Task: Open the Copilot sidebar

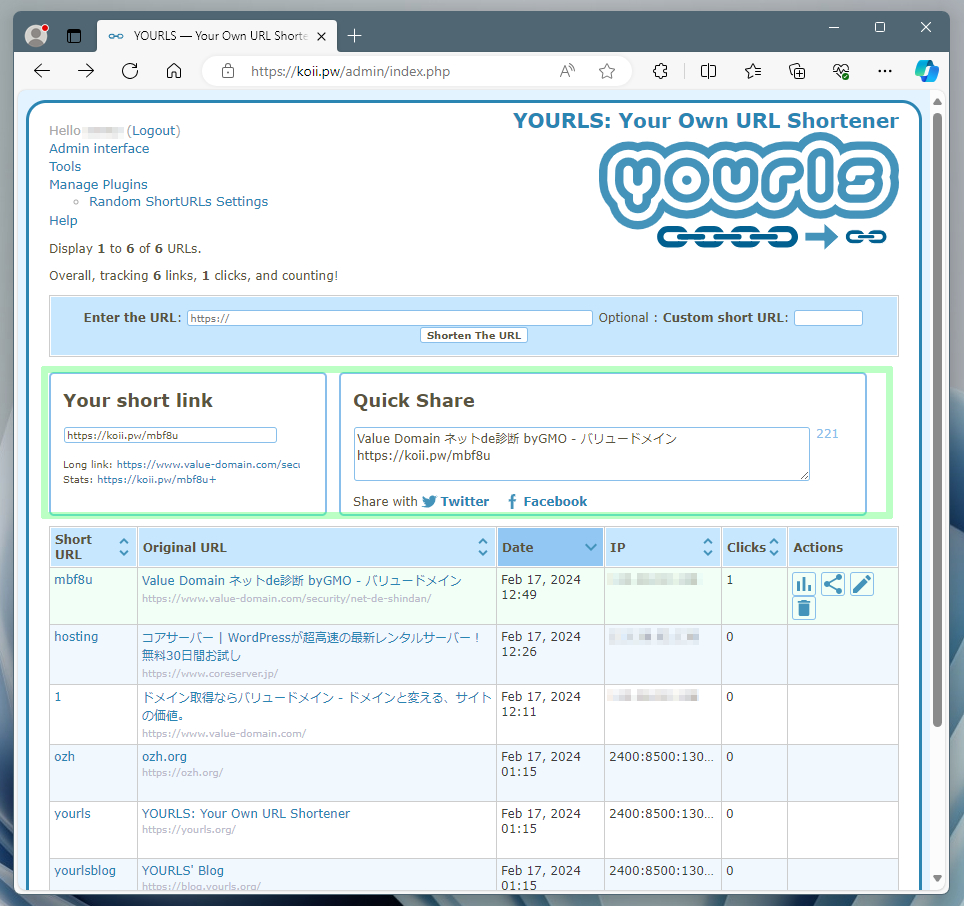Action: coord(926,71)
